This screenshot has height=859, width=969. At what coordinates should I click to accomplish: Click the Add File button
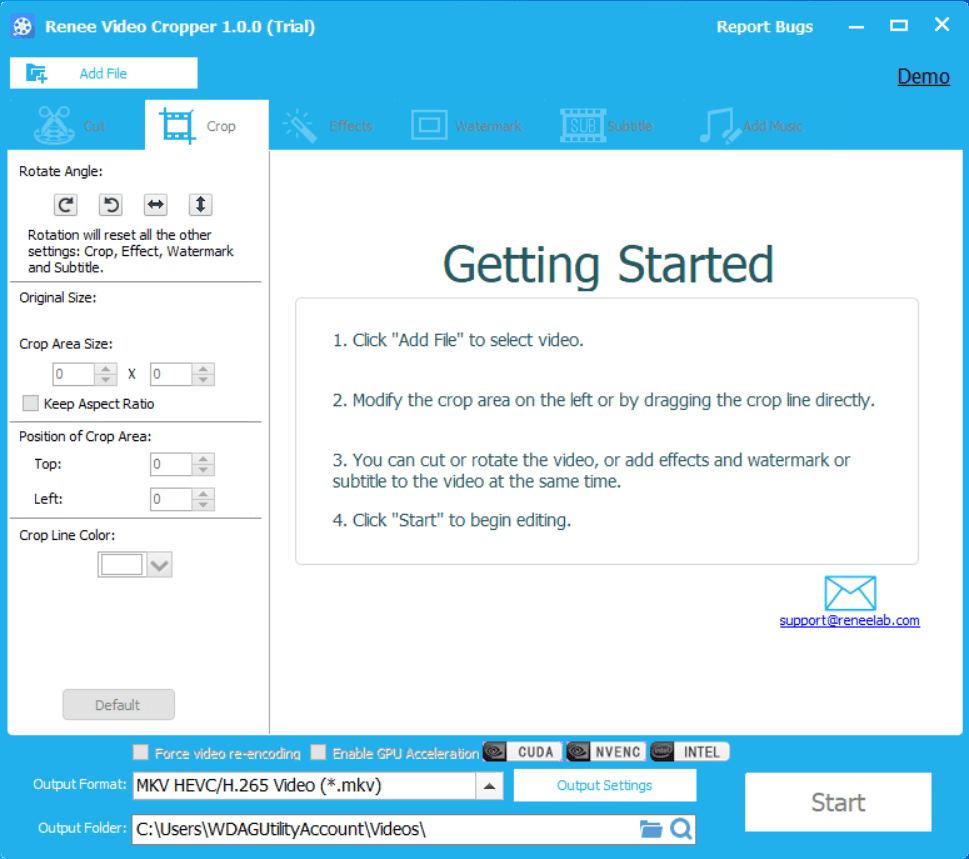[104, 73]
